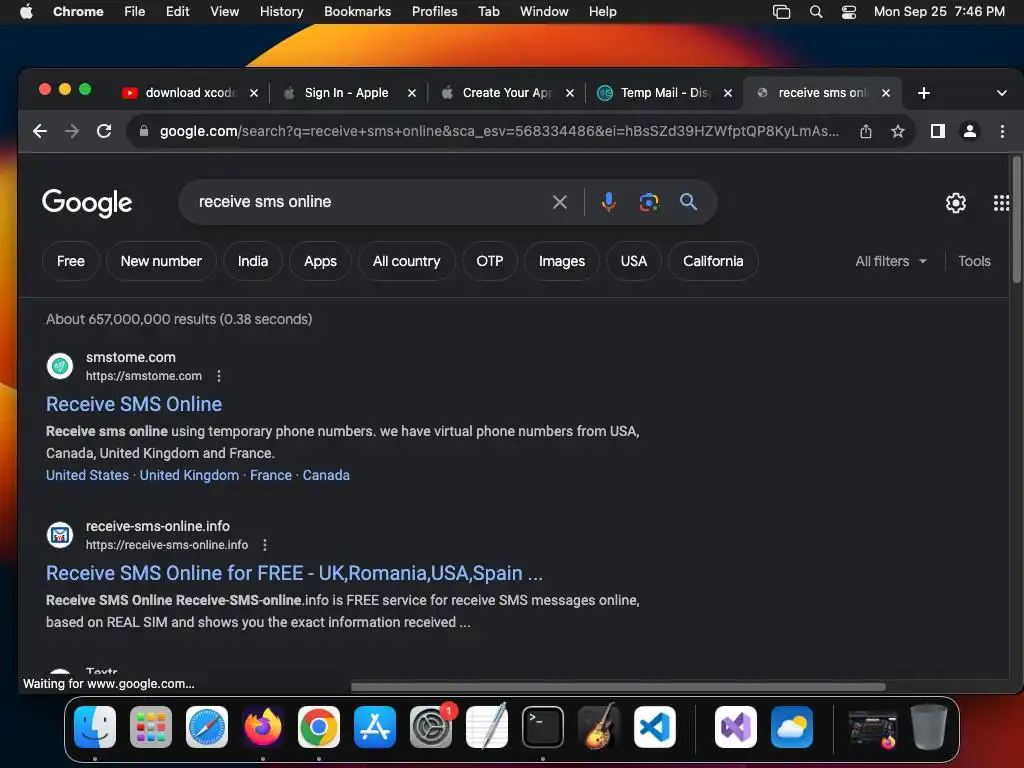Click the Google logo
This screenshot has height=768, width=1024.
pyautogui.click(x=87, y=203)
